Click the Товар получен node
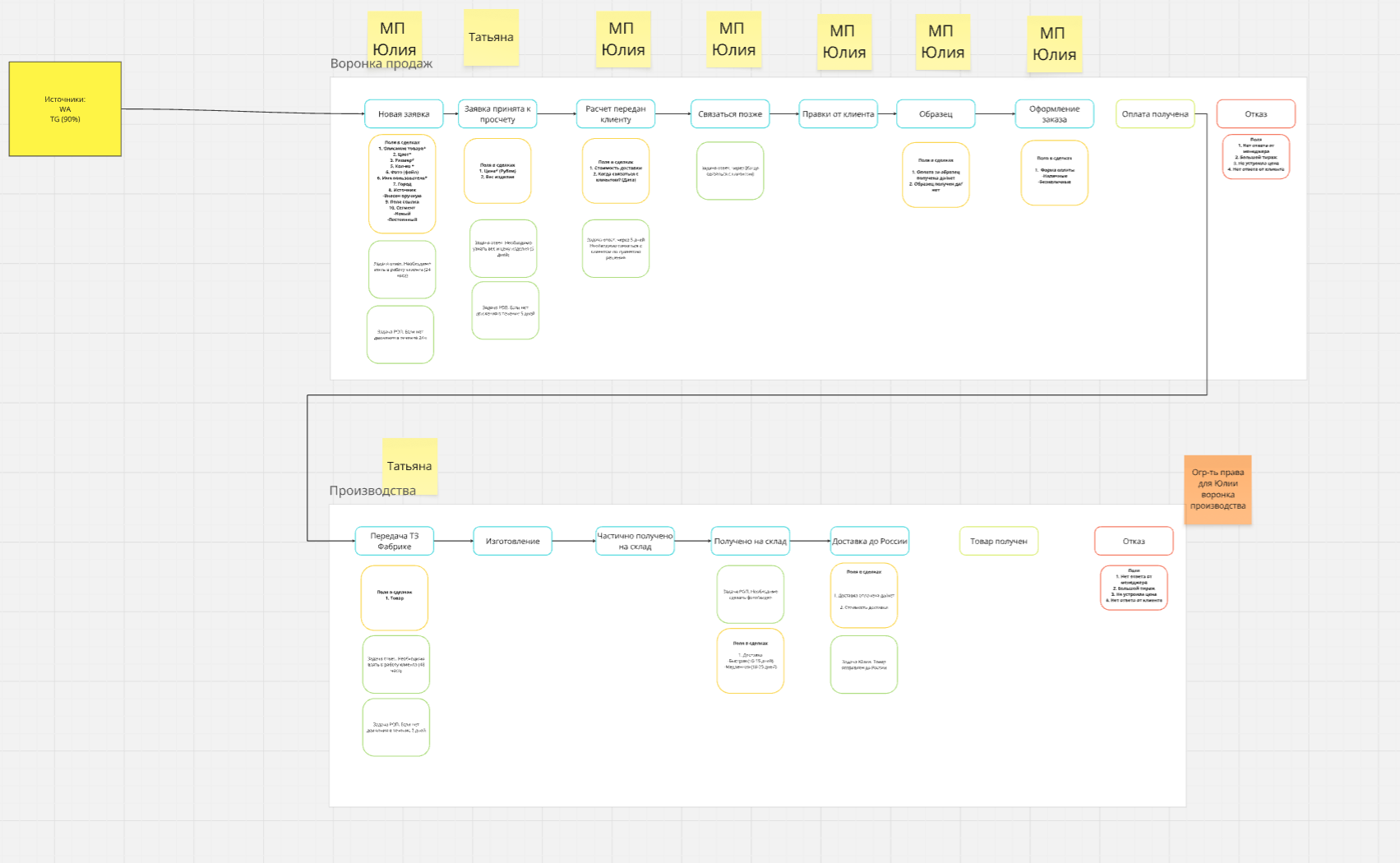The image size is (1400, 863). point(999,541)
